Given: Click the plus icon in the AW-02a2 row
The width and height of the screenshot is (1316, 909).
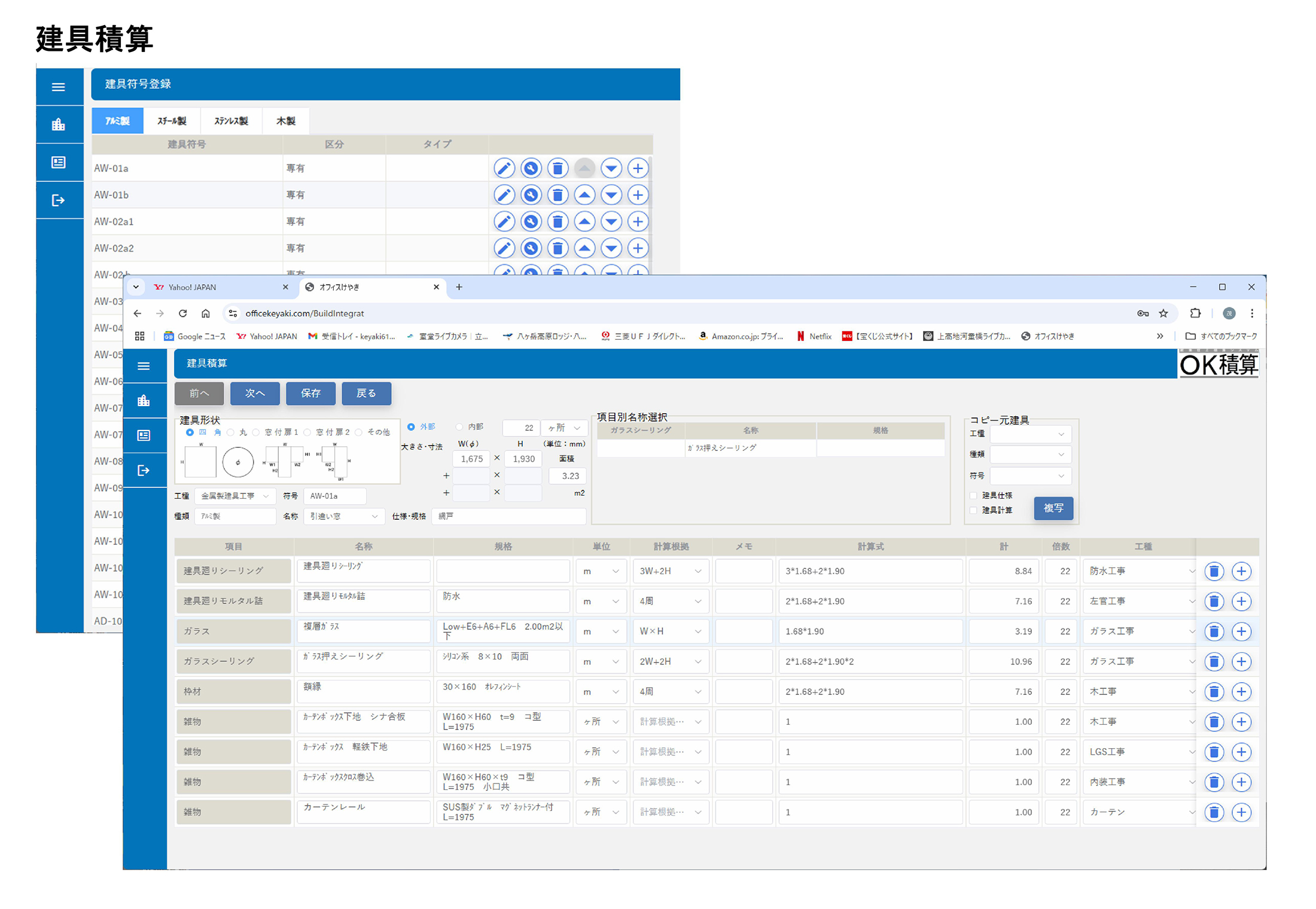Looking at the screenshot, I should (x=638, y=248).
